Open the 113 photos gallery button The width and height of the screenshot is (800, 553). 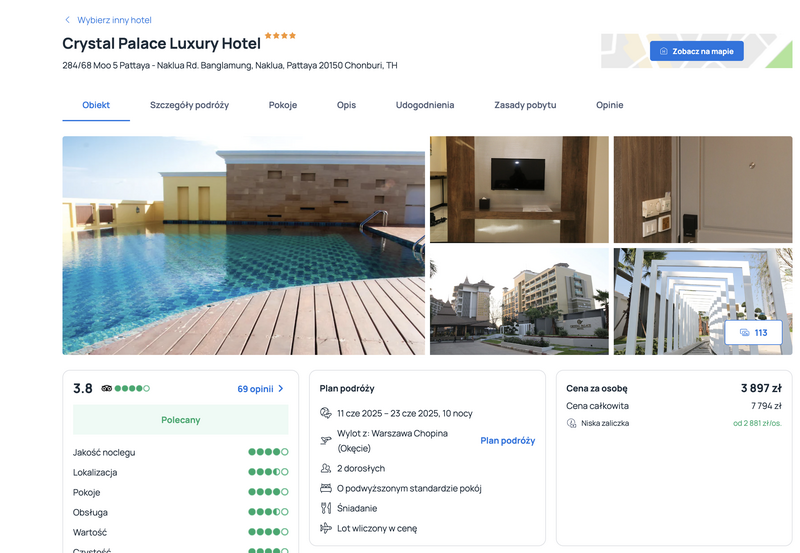[x=753, y=333]
